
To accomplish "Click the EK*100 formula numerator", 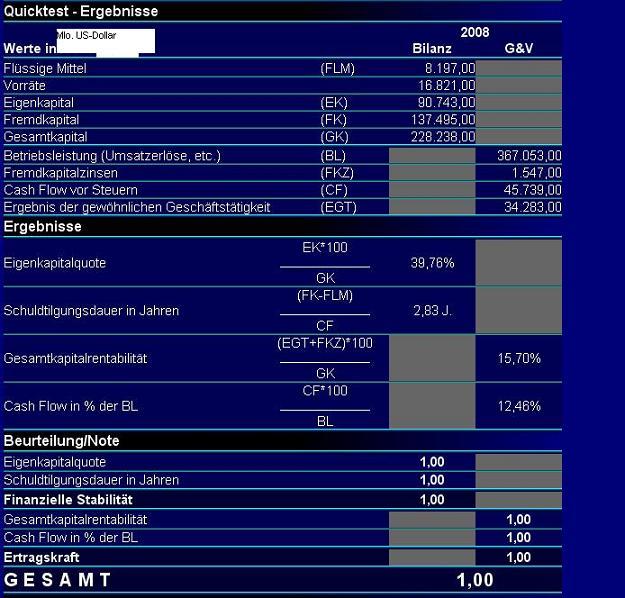I will tap(325, 247).
